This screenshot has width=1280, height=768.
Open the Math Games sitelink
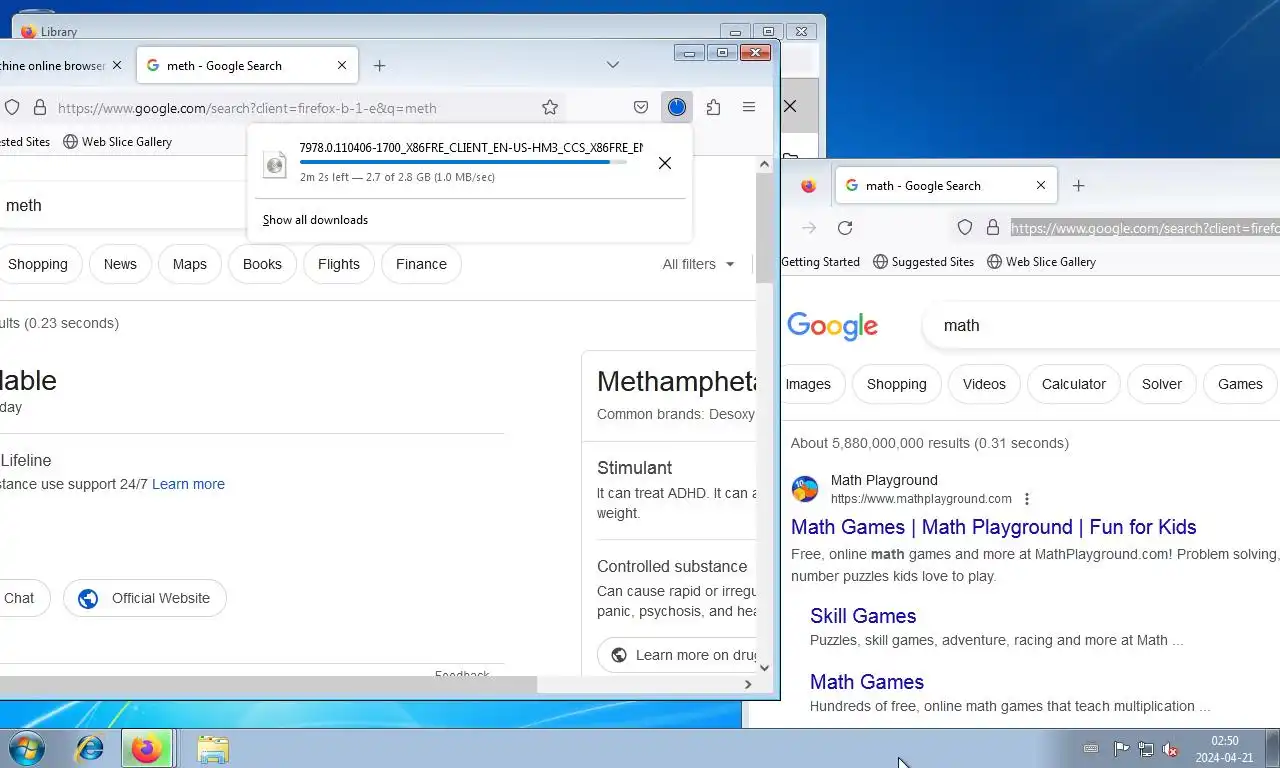pos(867,682)
